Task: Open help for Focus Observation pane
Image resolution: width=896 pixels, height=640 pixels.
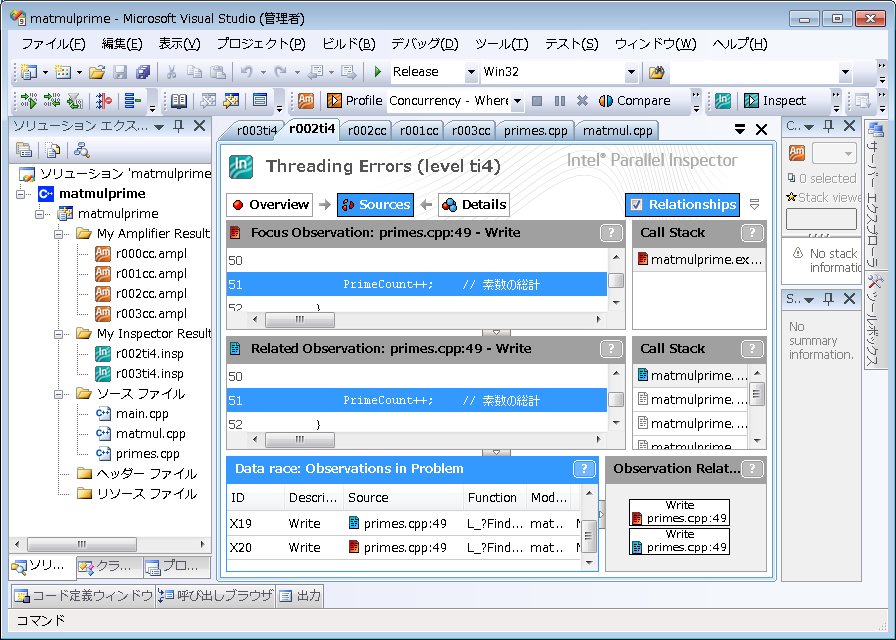Action: [611, 233]
